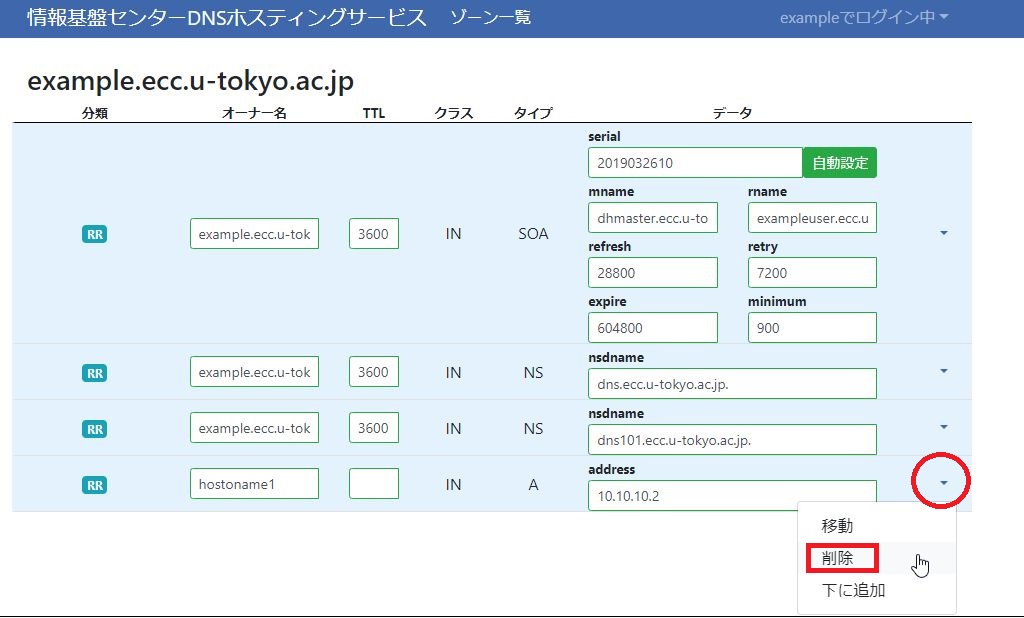The width and height of the screenshot is (1024, 618).
Task: Focus owner name field of dns101 NS row
Action: [255, 428]
